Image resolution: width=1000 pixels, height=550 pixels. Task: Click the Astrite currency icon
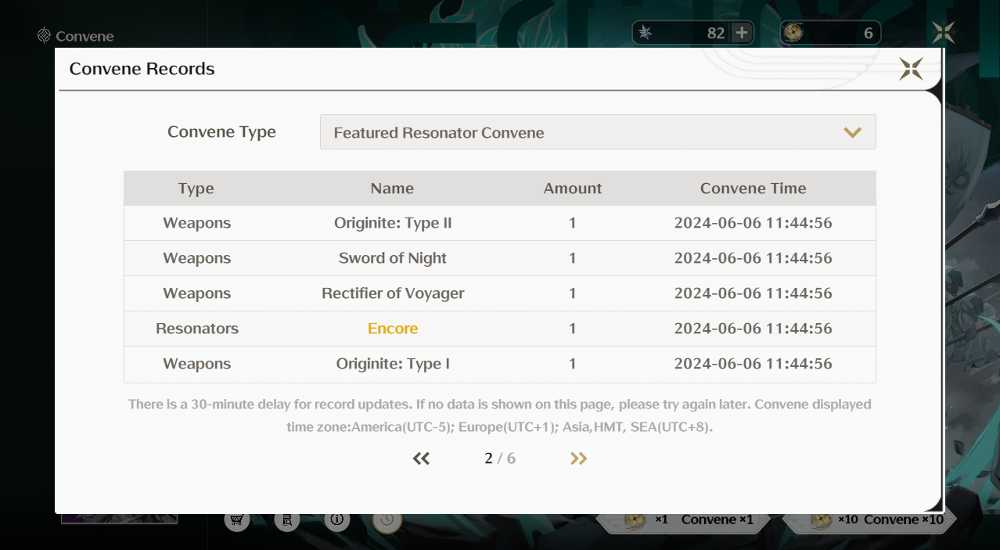click(x=645, y=33)
